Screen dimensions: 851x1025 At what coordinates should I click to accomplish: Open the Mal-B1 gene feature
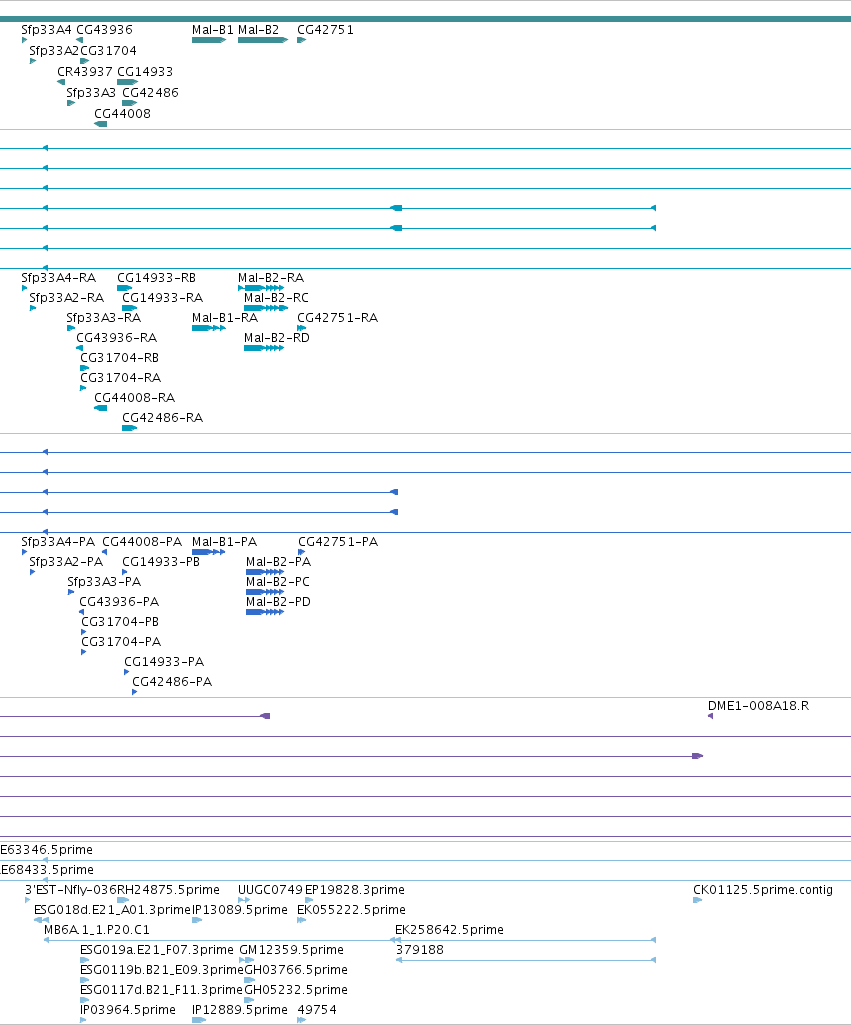coord(209,40)
